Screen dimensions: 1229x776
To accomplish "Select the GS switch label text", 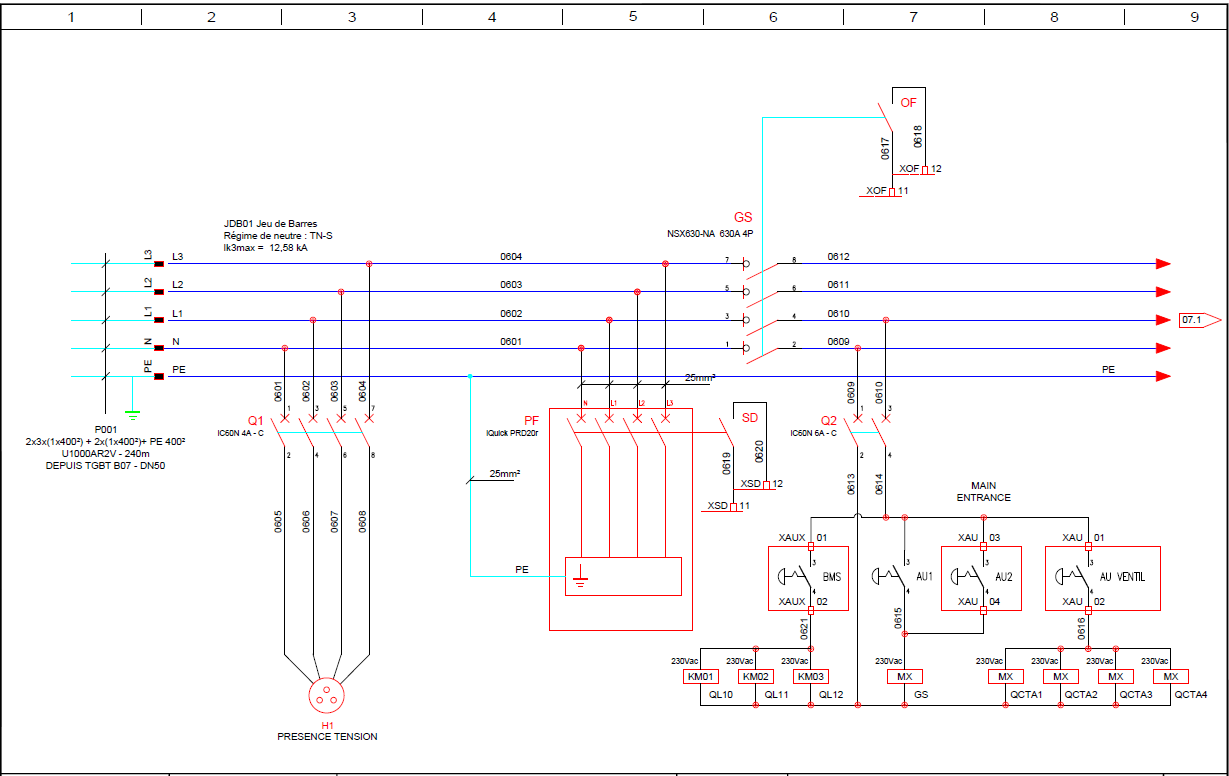I will pos(743,217).
